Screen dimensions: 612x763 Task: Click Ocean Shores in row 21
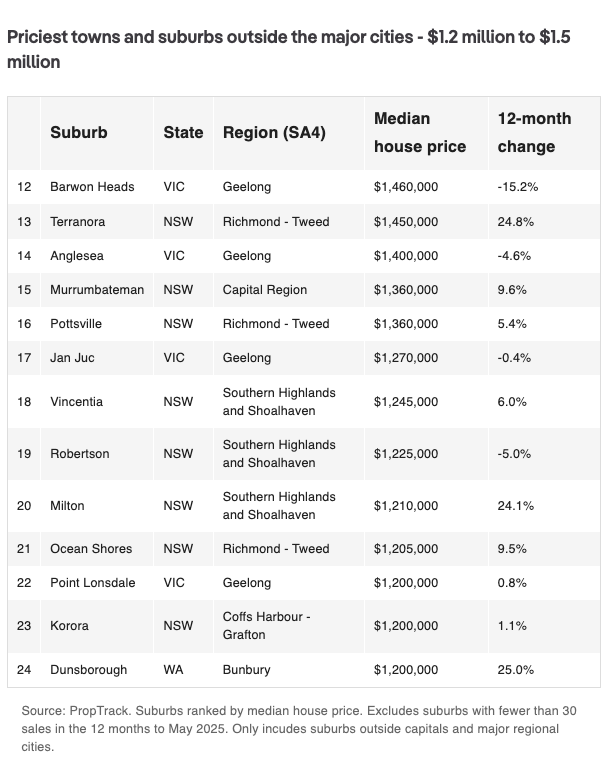pyautogui.click(x=91, y=549)
